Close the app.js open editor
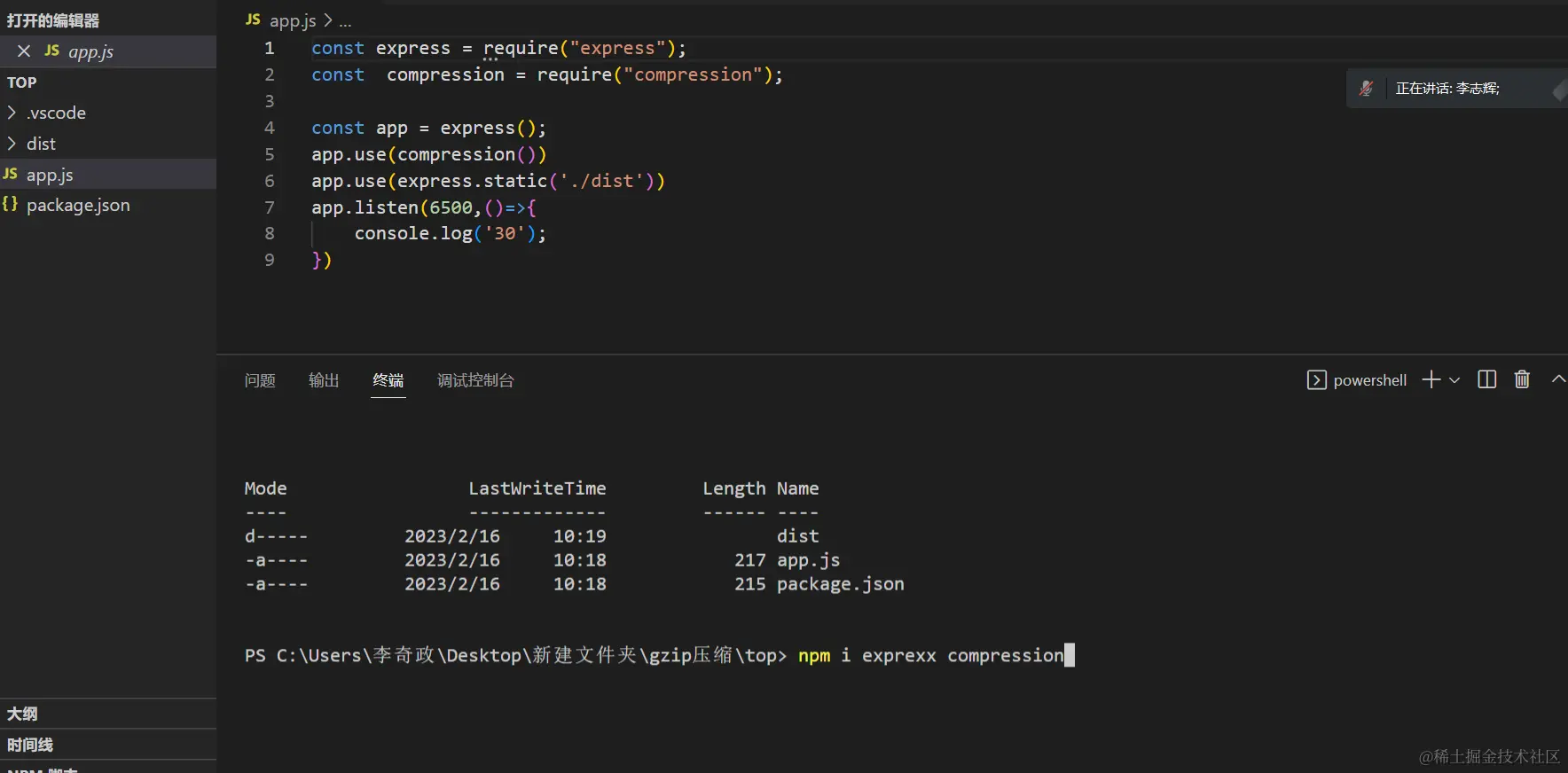 pos(24,51)
